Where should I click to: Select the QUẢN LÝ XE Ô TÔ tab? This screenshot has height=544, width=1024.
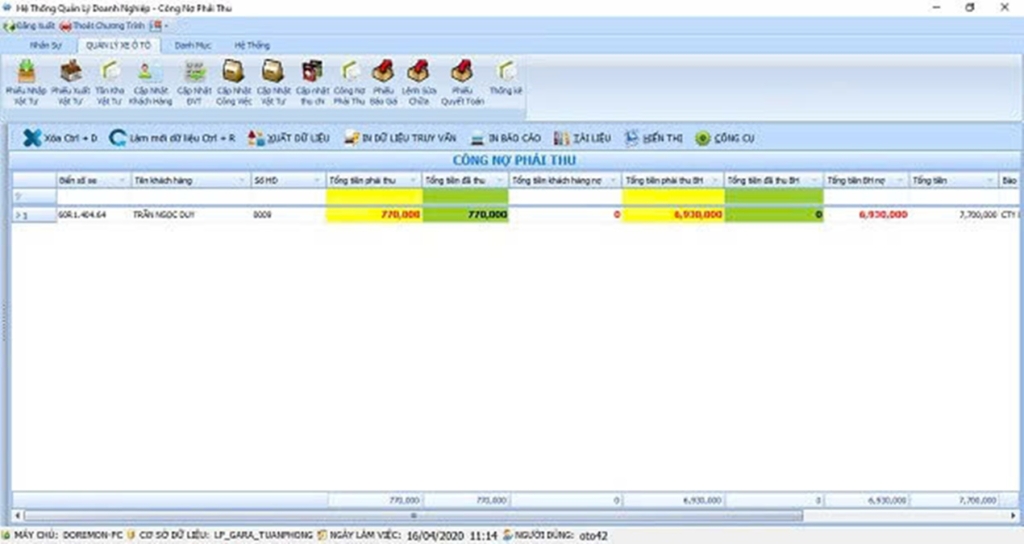[118, 45]
